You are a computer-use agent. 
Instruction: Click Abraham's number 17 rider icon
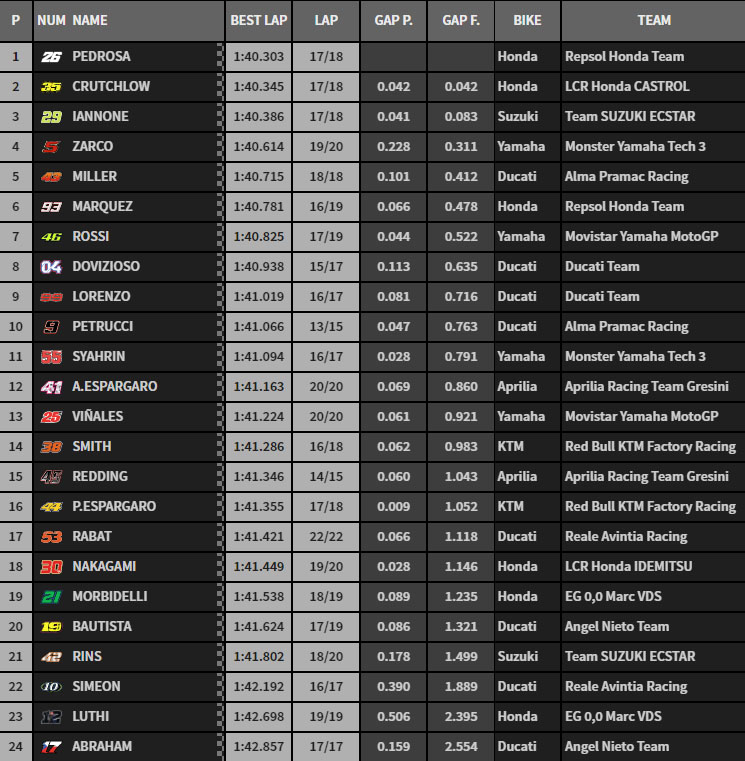(x=51, y=746)
